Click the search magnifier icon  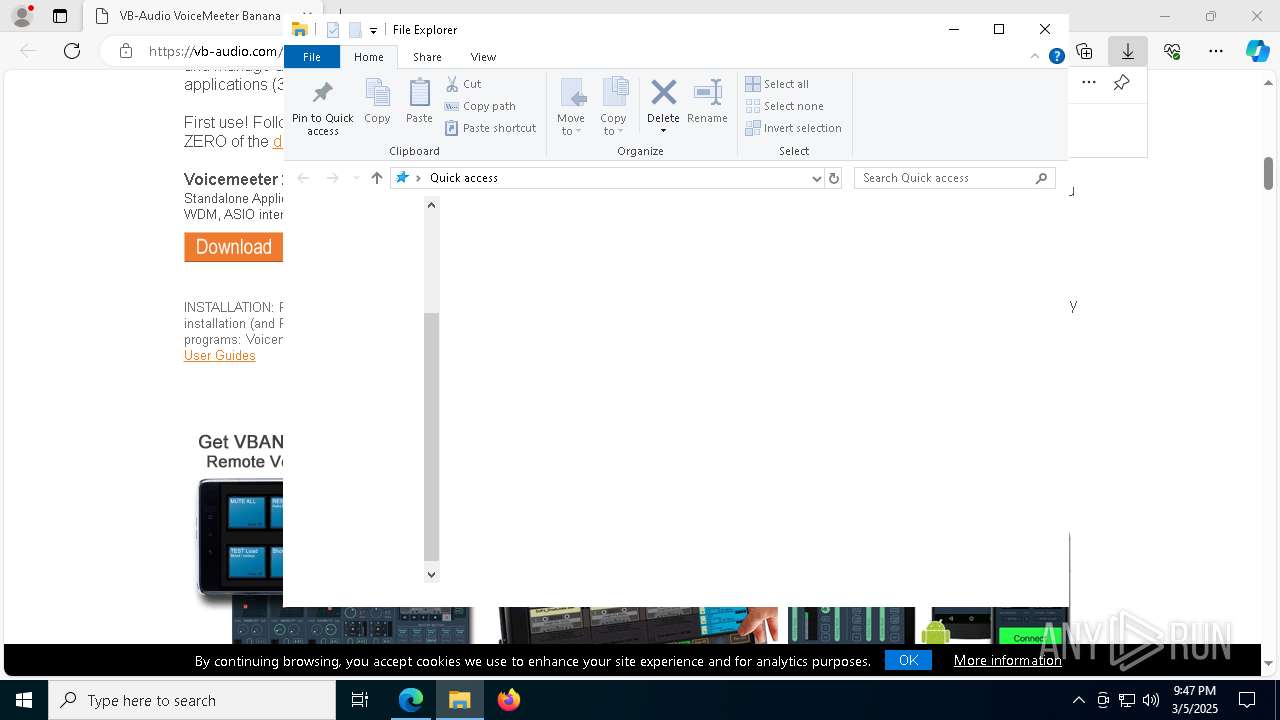(1041, 178)
